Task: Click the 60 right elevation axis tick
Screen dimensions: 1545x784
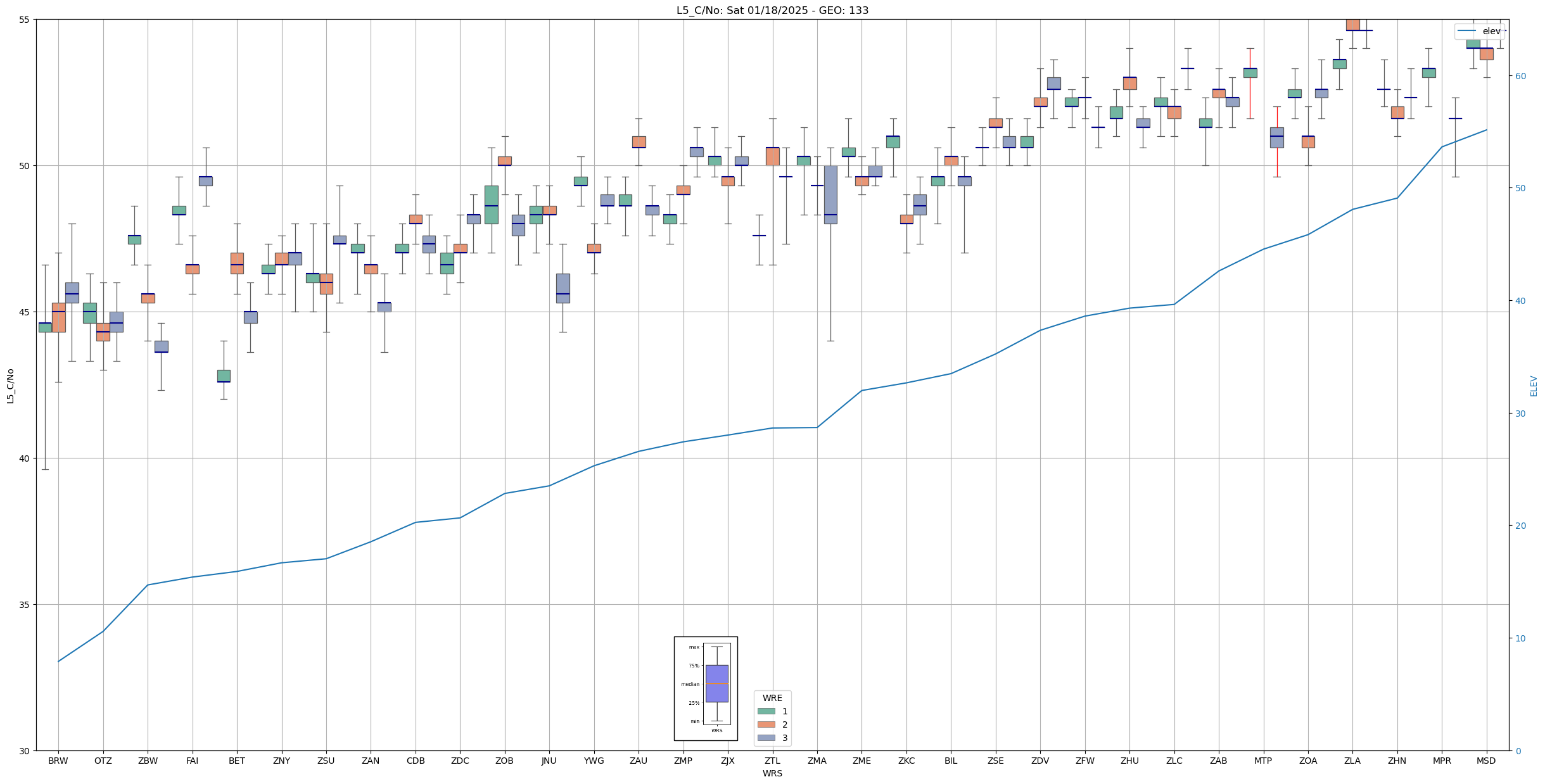Action: [1520, 76]
